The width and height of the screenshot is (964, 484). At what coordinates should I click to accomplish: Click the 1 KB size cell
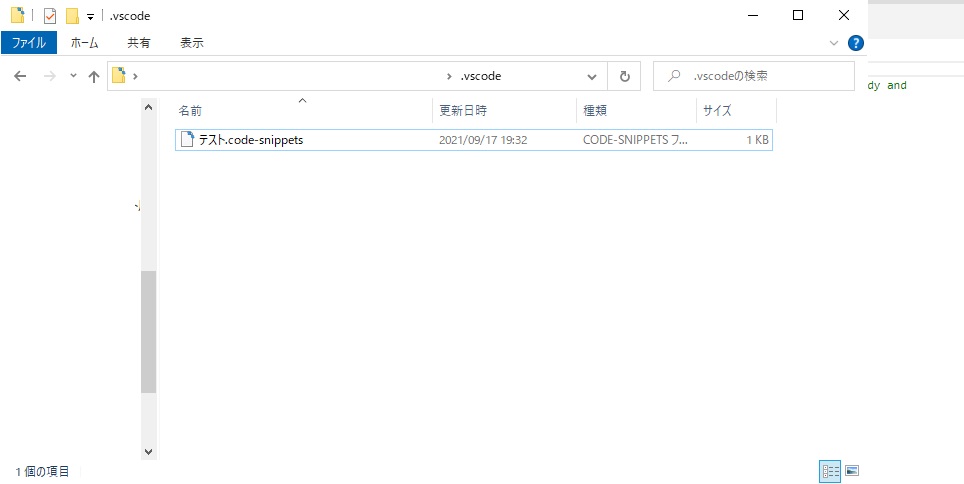pos(757,140)
